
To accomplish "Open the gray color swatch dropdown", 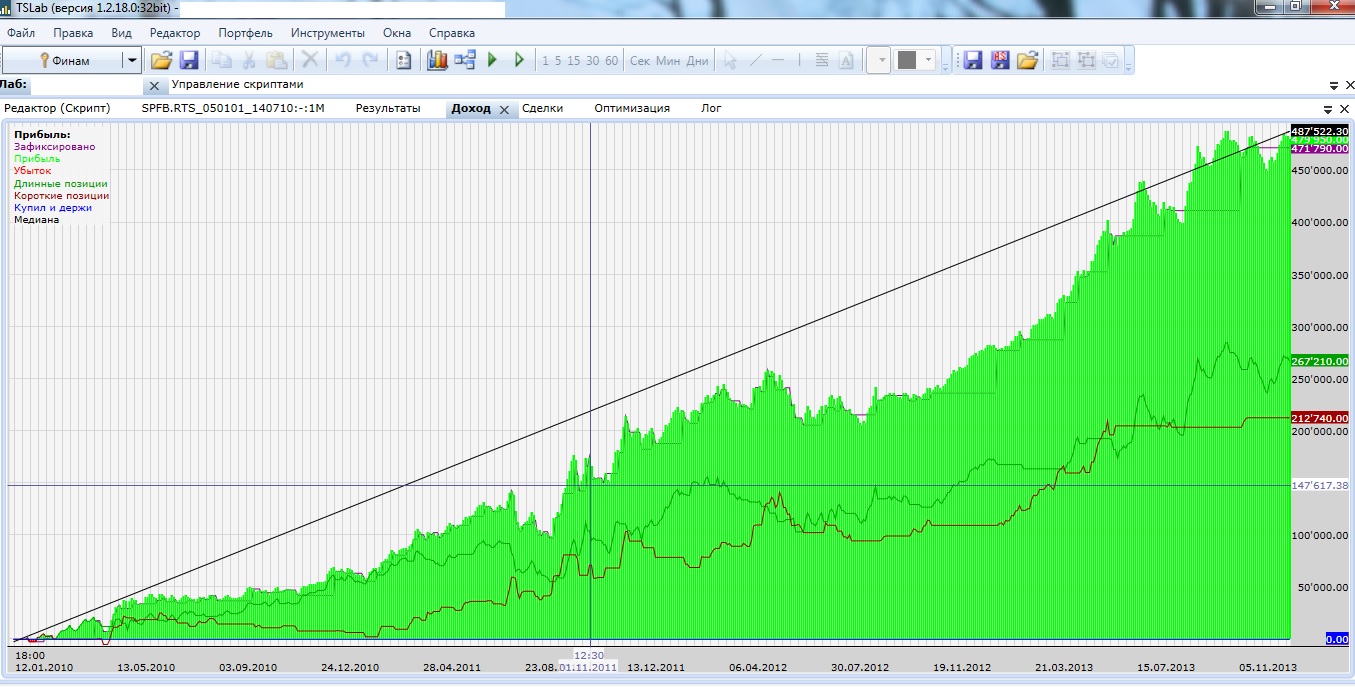I will (928, 60).
